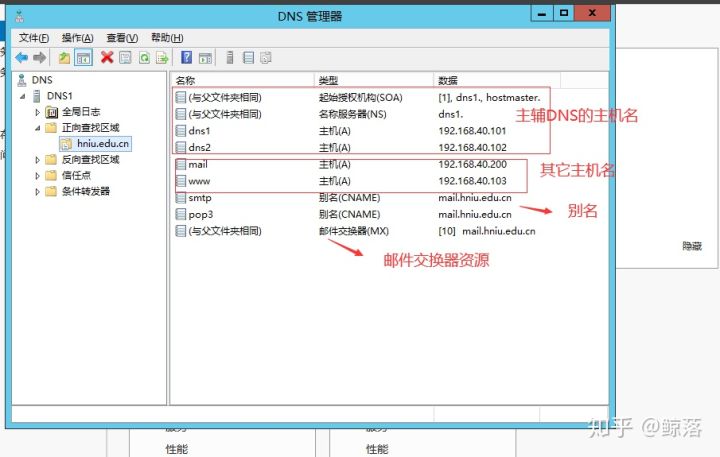This screenshot has height=457, width=720.
Task: Open the 操作(A) menu
Action: pyautogui.click(x=78, y=38)
